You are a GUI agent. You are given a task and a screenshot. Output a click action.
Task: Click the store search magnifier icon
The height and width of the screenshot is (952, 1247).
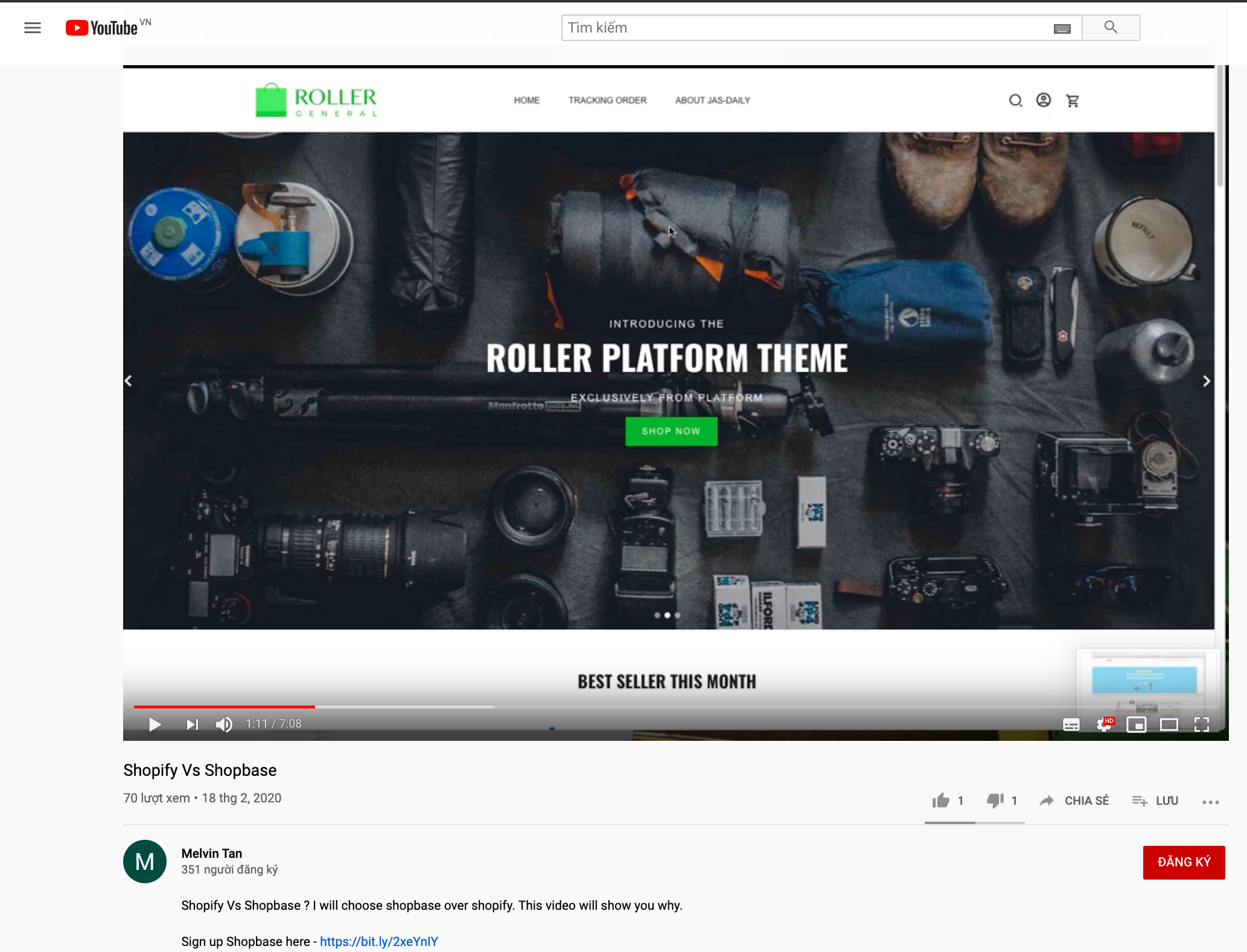(1016, 101)
